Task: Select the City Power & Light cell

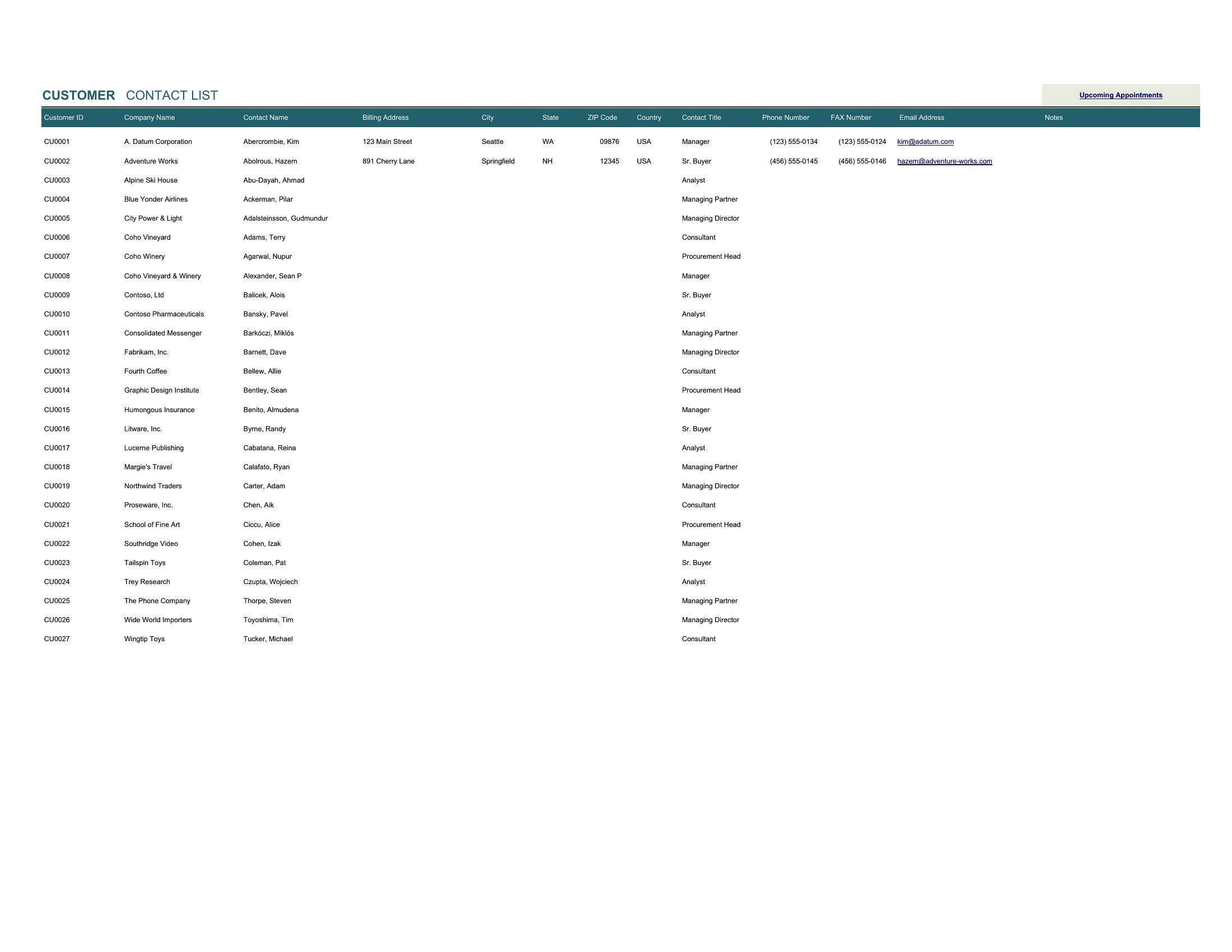Action: [x=153, y=219]
